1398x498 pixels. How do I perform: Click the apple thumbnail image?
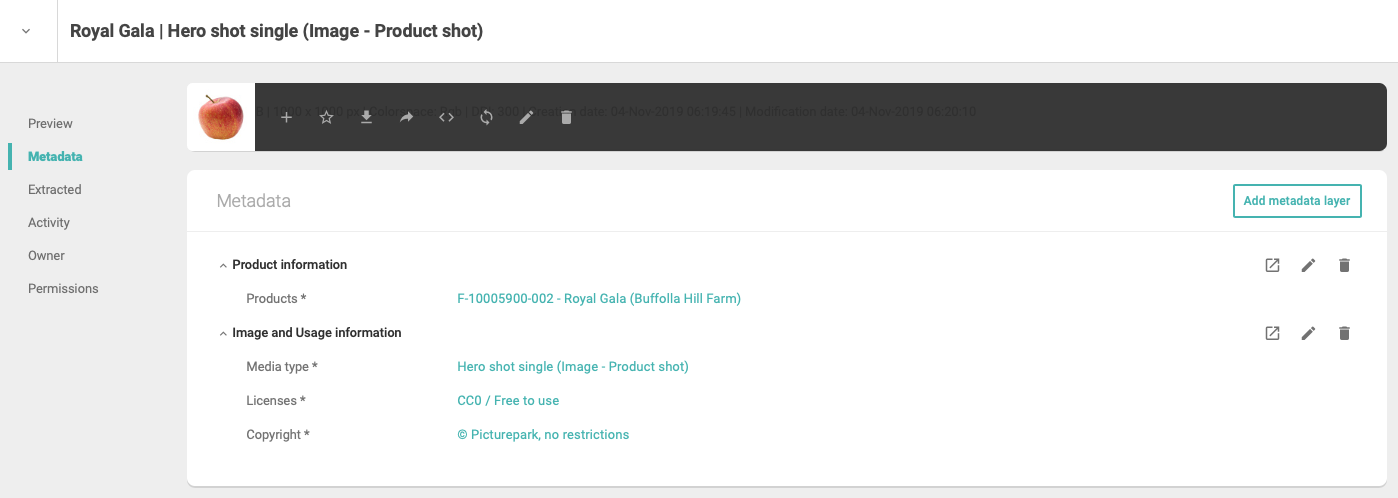click(x=221, y=117)
